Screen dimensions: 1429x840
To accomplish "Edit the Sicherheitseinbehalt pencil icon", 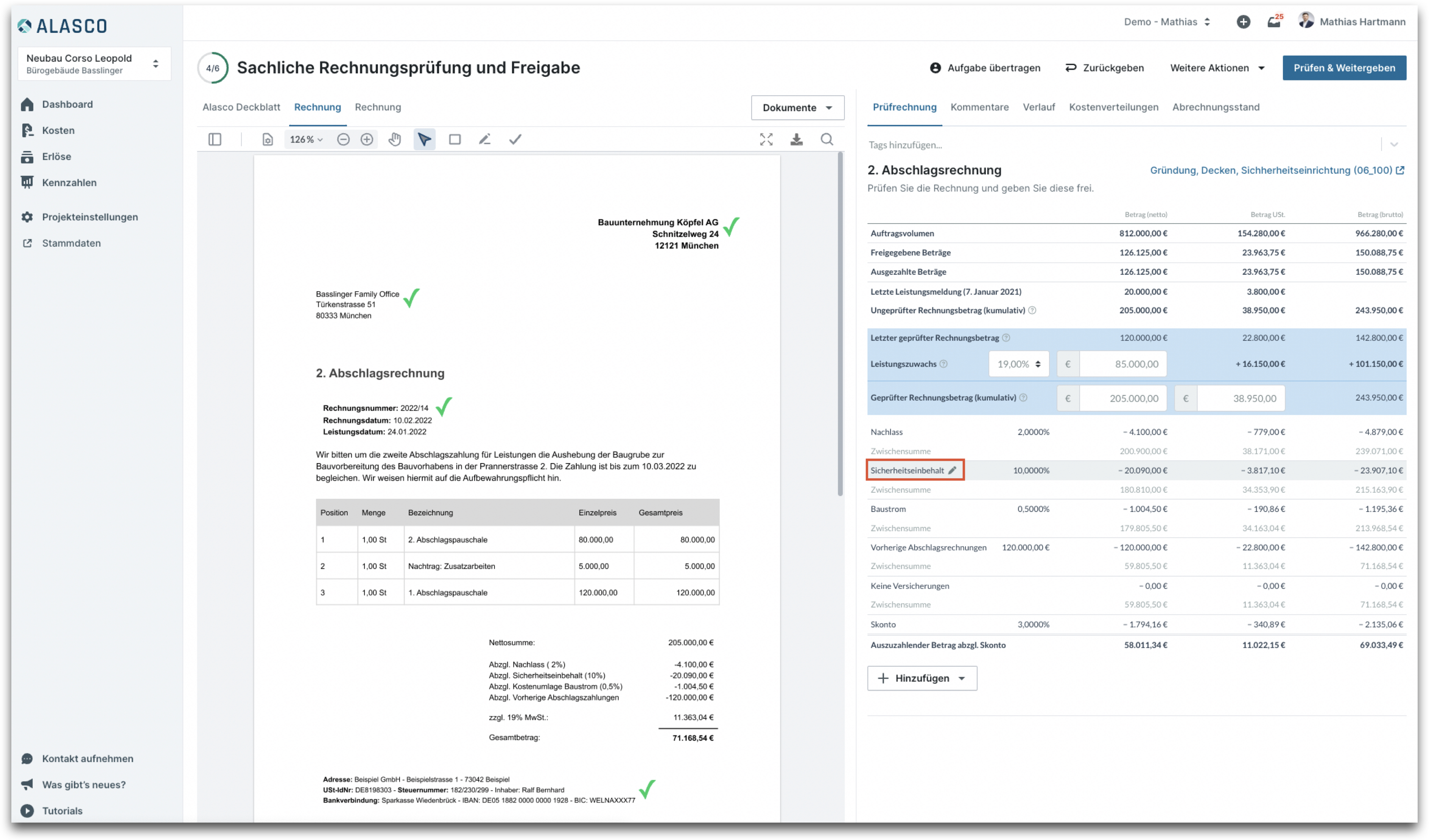I will 952,470.
